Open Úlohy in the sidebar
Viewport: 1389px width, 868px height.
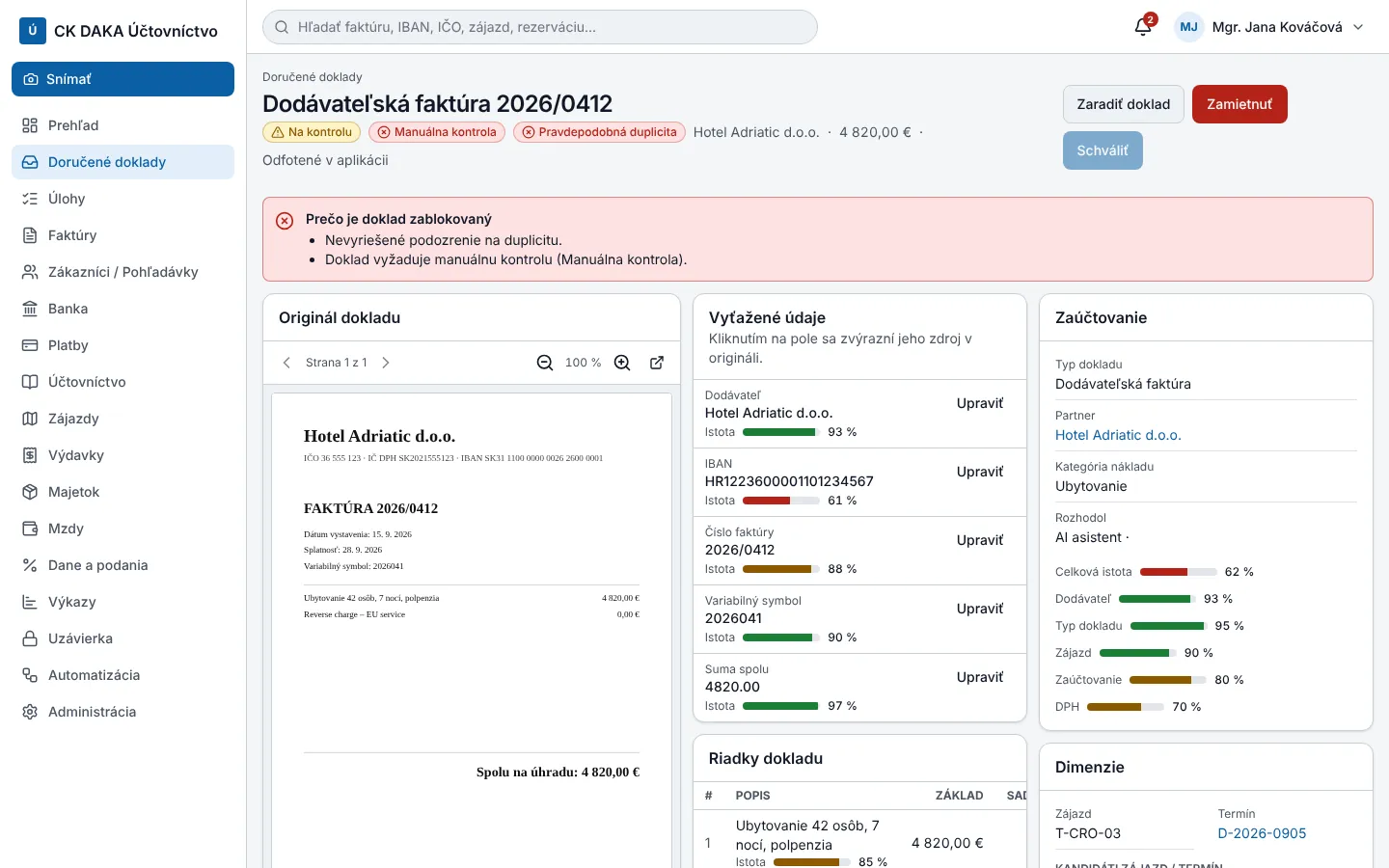(123, 199)
